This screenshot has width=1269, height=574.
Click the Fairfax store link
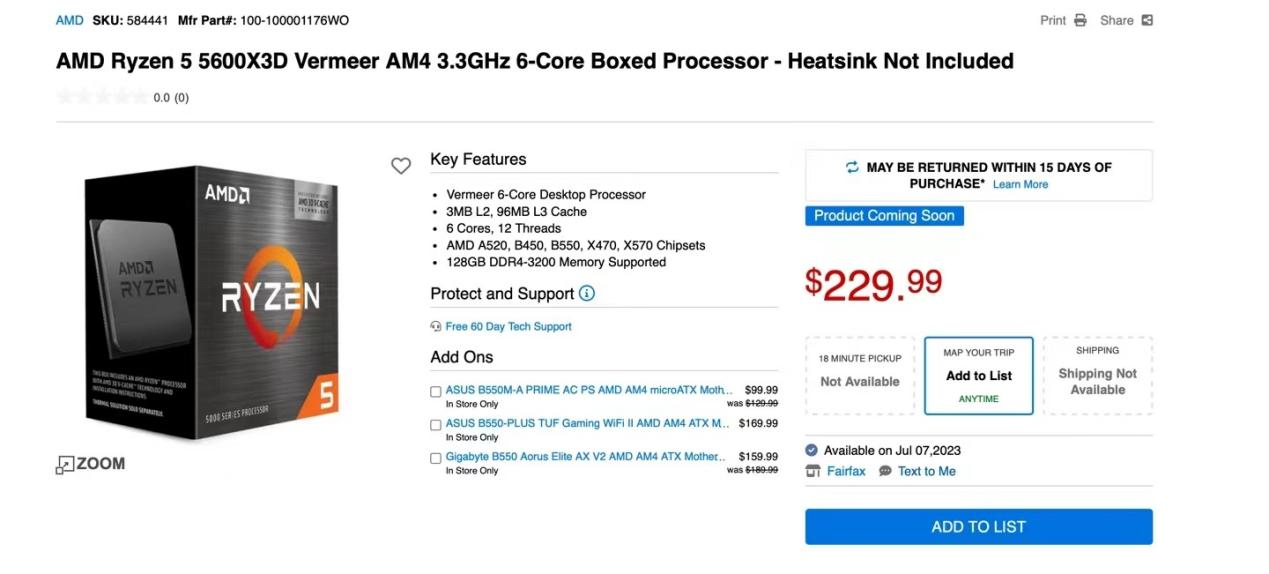(x=846, y=471)
